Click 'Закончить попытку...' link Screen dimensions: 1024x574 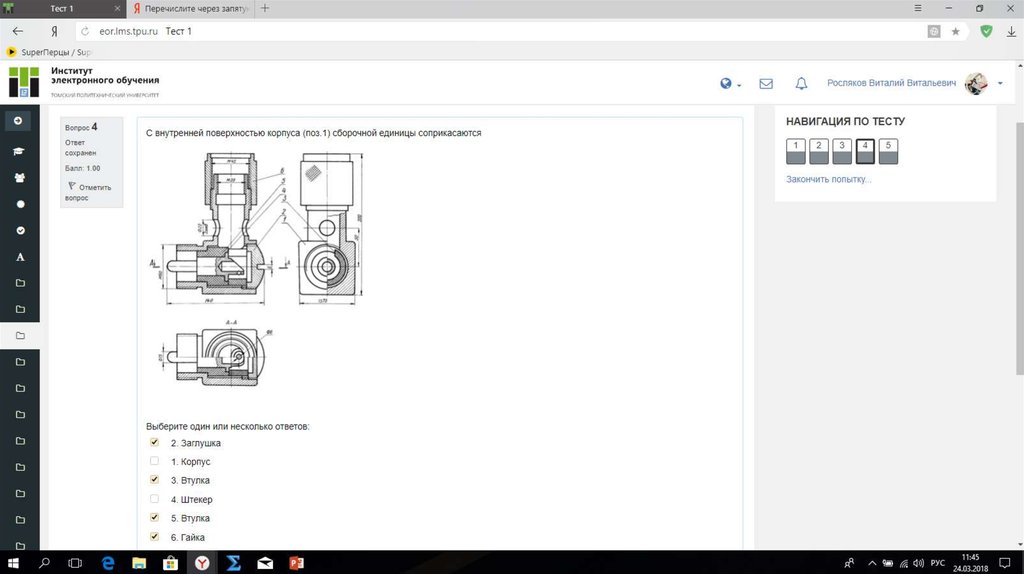828,180
